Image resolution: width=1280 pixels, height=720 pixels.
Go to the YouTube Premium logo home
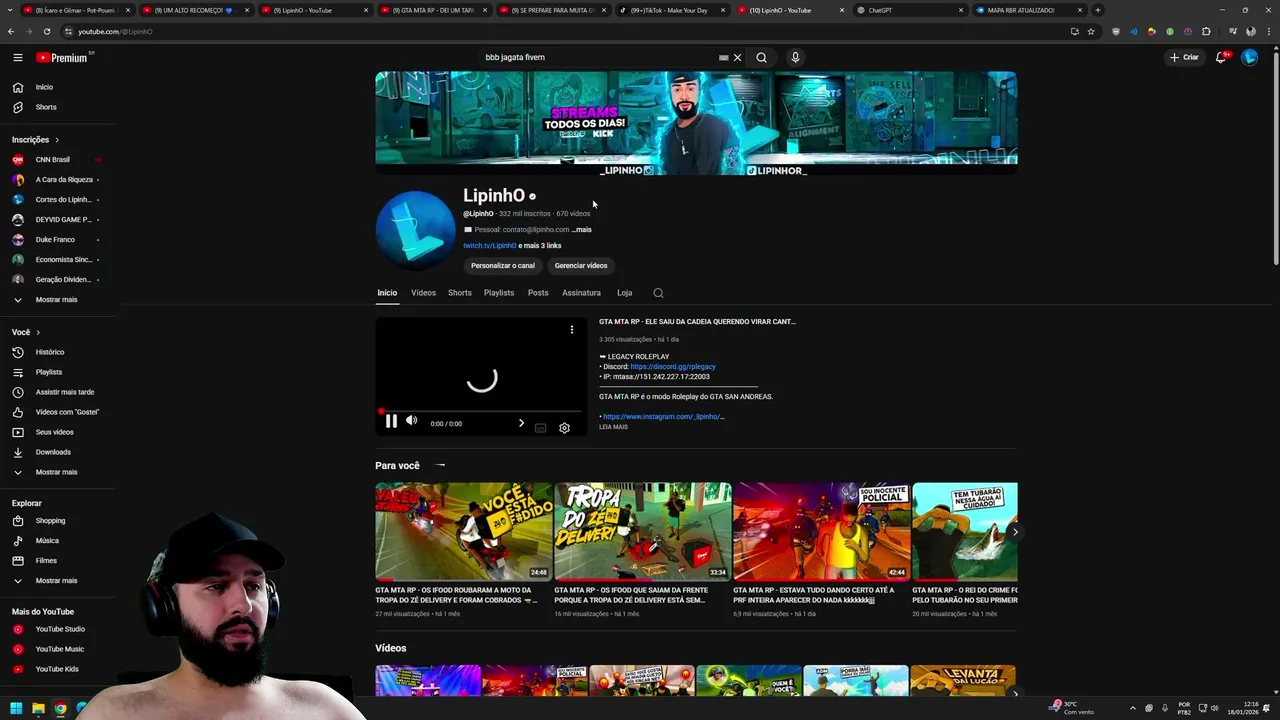click(62, 57)
